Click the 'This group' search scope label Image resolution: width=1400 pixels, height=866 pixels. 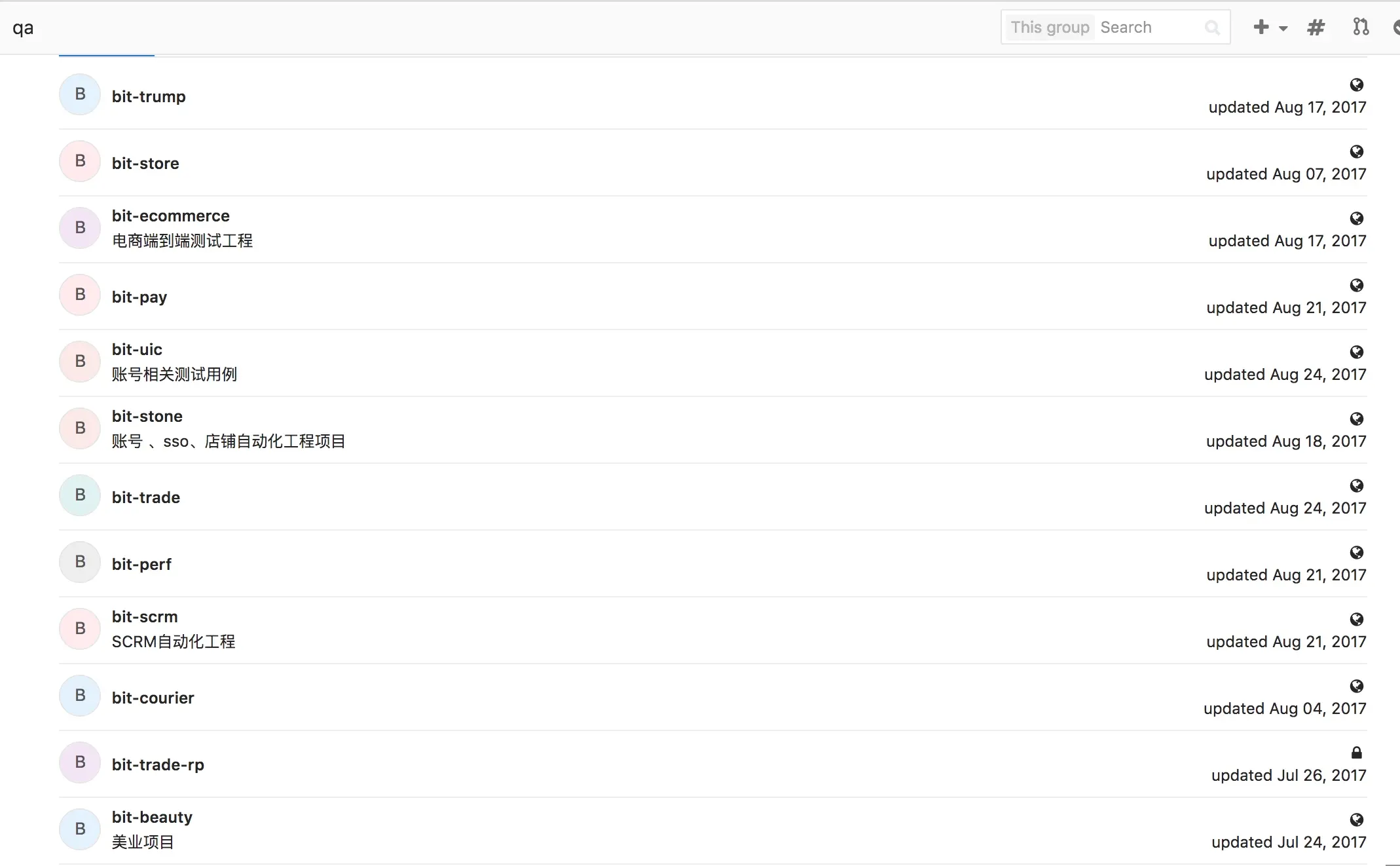[1049, 28]
